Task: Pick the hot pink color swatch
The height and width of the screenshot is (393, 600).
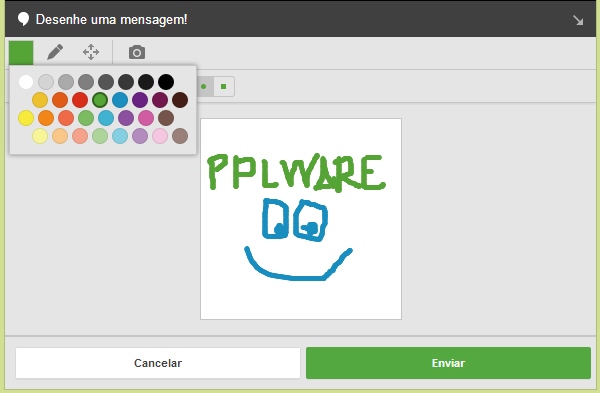Action: point(146,118)
